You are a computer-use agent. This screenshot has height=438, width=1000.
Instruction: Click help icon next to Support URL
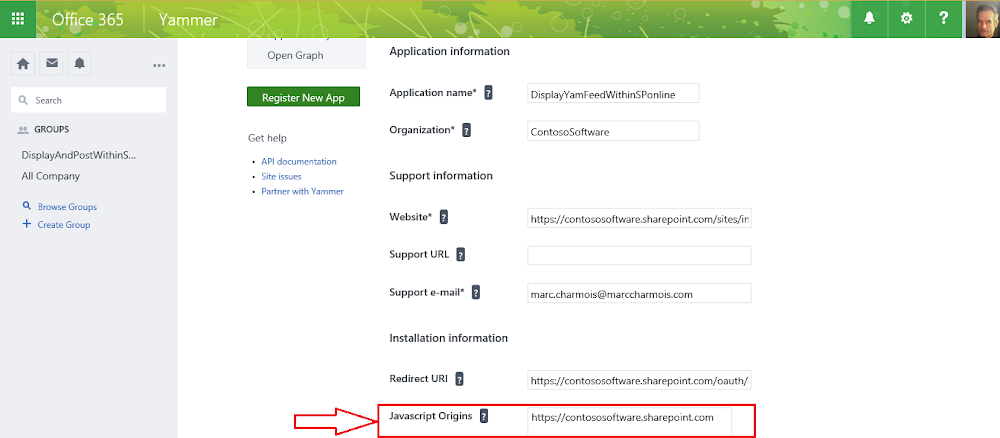pyautogui.click(x=460, y=255)
